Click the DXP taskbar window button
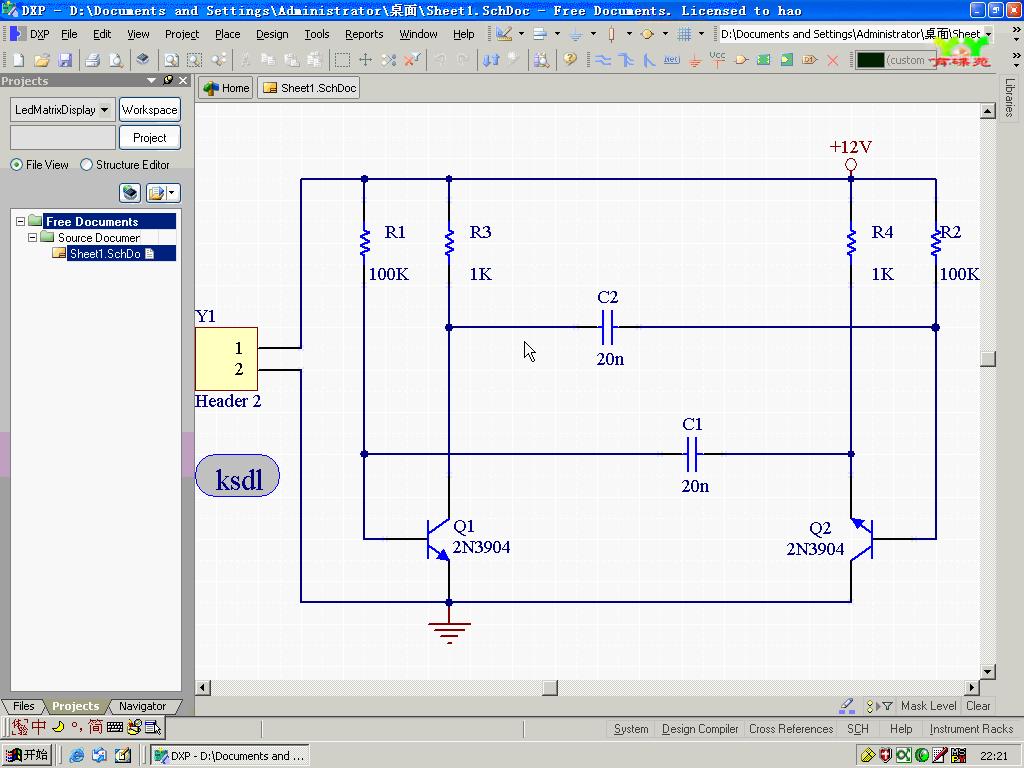The image size is (1024, 768). click(x=230, y=756)
